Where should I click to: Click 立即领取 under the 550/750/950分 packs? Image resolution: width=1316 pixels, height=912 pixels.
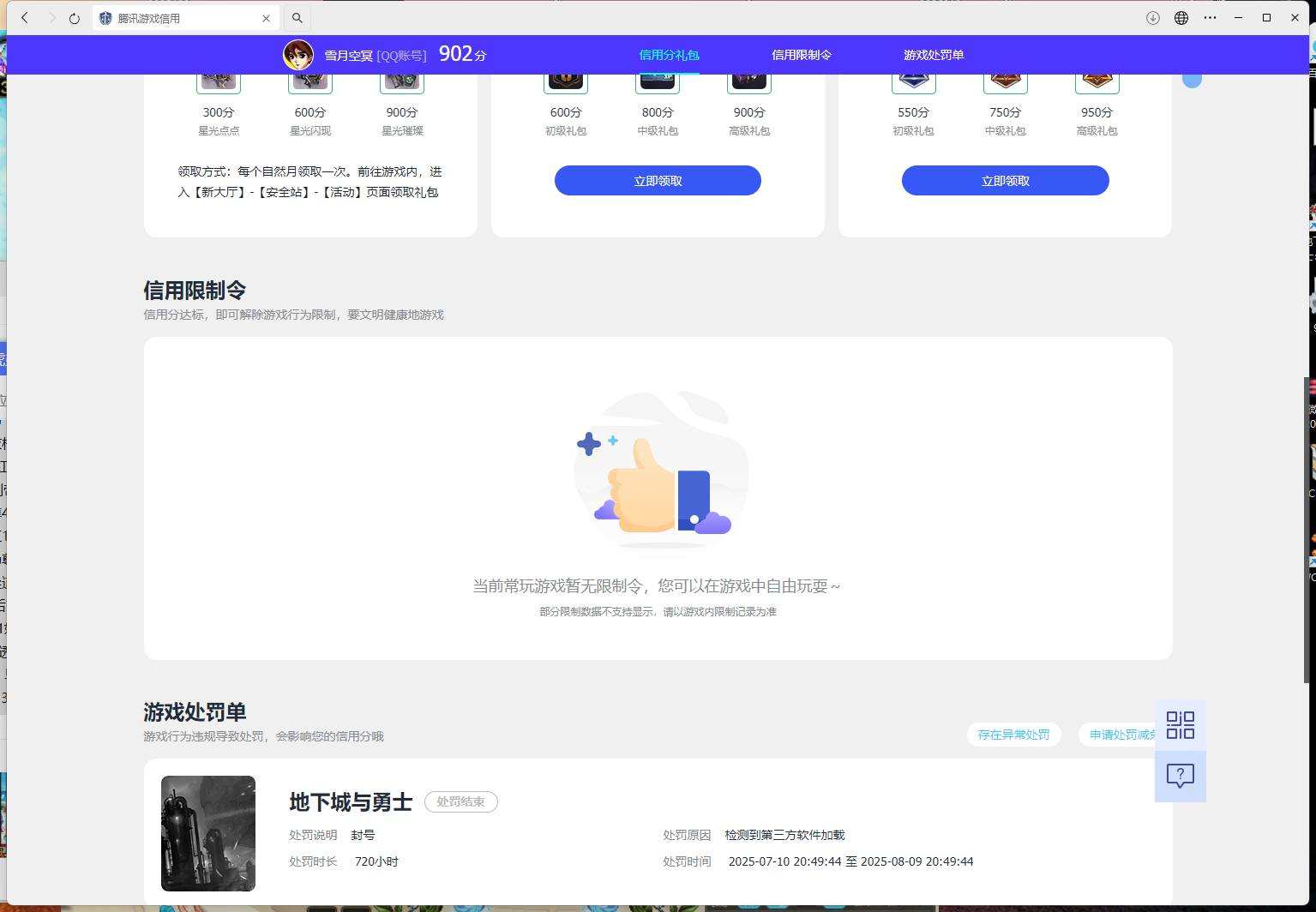tap(1006, 181)
